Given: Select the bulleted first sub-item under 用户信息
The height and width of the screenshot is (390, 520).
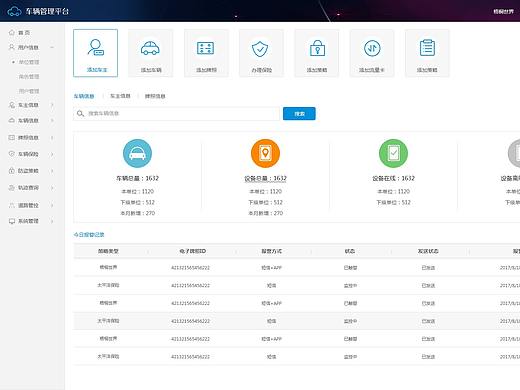Looking at the screenshot, I should (29, 62).
